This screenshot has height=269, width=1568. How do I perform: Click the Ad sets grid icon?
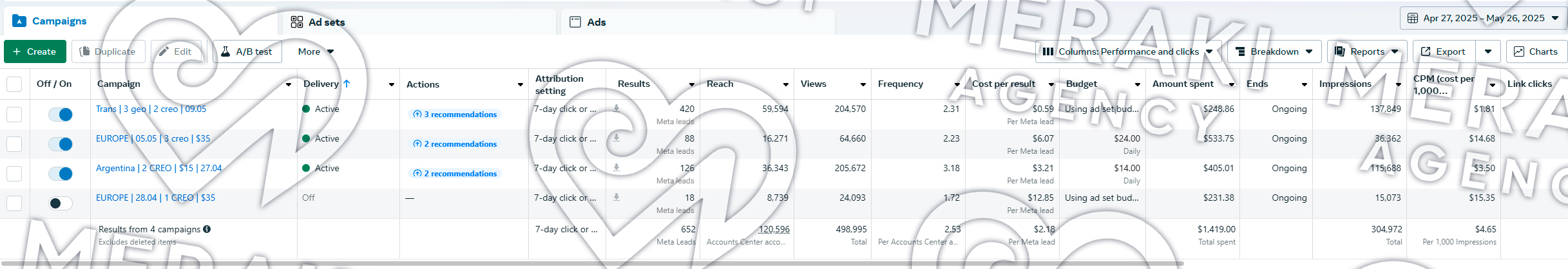pos(296,22)
